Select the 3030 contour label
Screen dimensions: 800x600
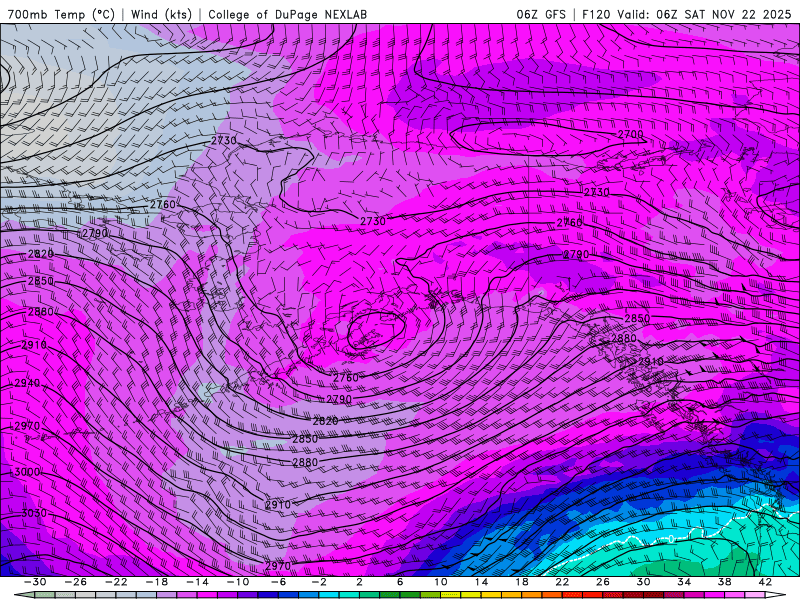[34, 513]
